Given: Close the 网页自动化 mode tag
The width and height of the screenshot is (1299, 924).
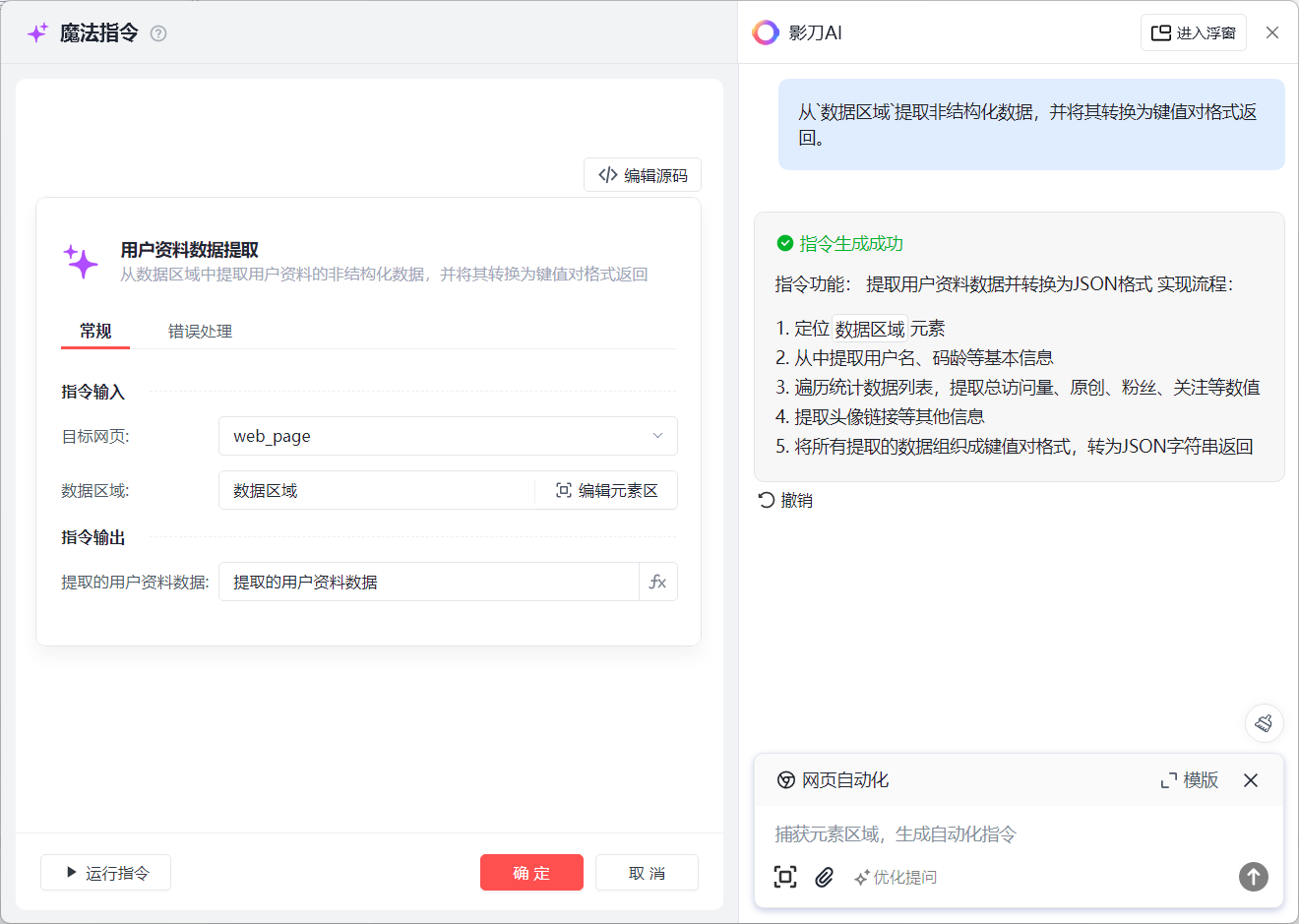Looking at the screenshot, I should tap(1251, 780).
